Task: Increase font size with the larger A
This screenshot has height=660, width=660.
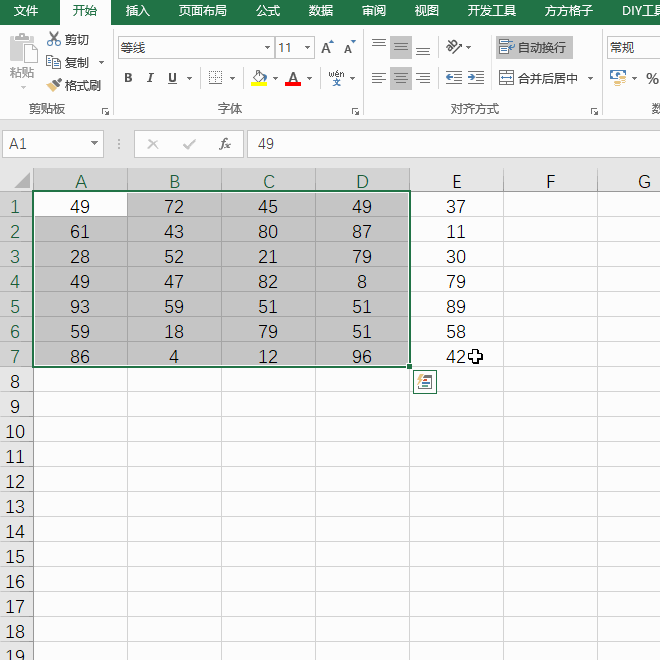Action: coord(327,48)
